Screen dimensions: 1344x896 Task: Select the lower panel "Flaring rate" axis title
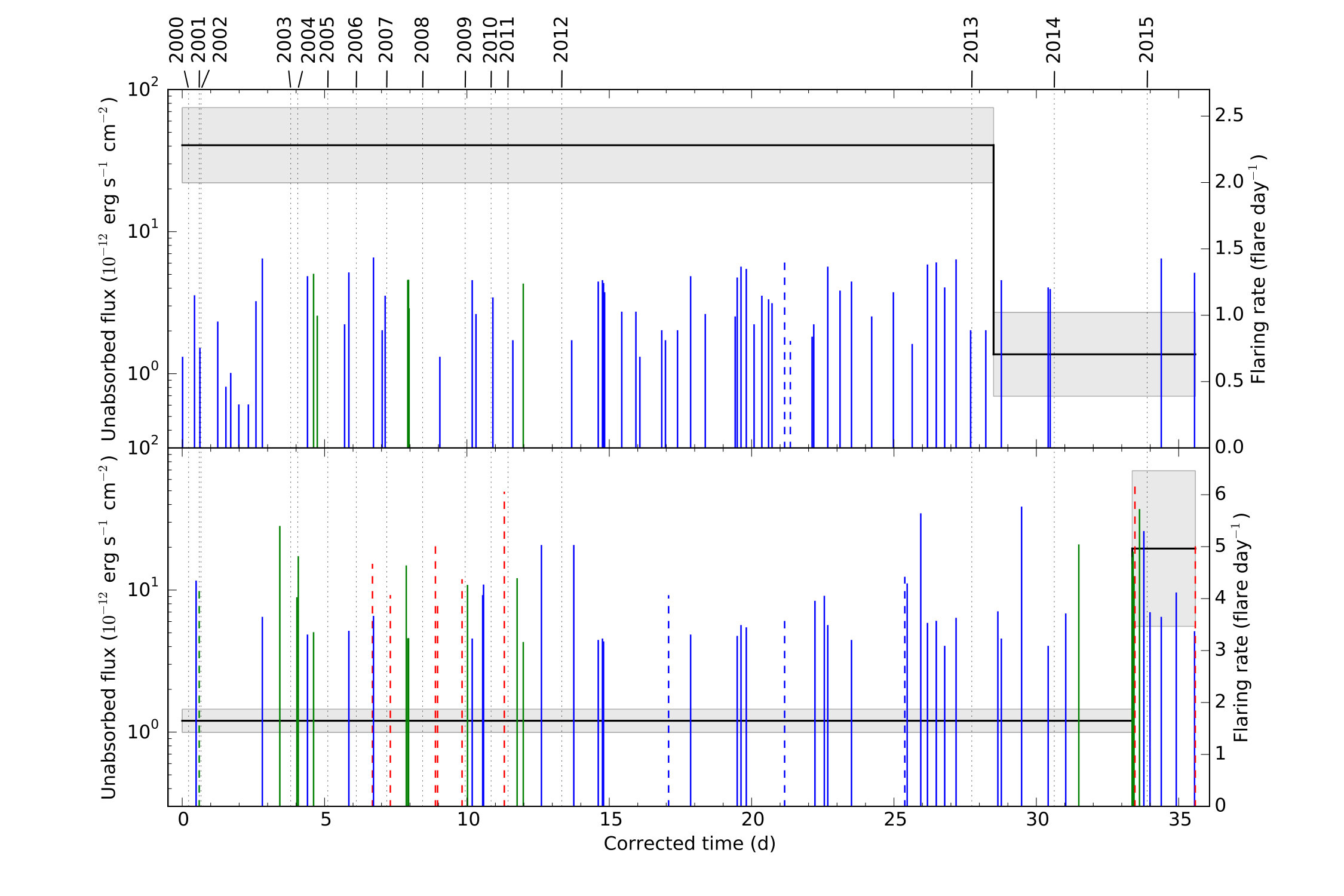tap(1239, 627)
